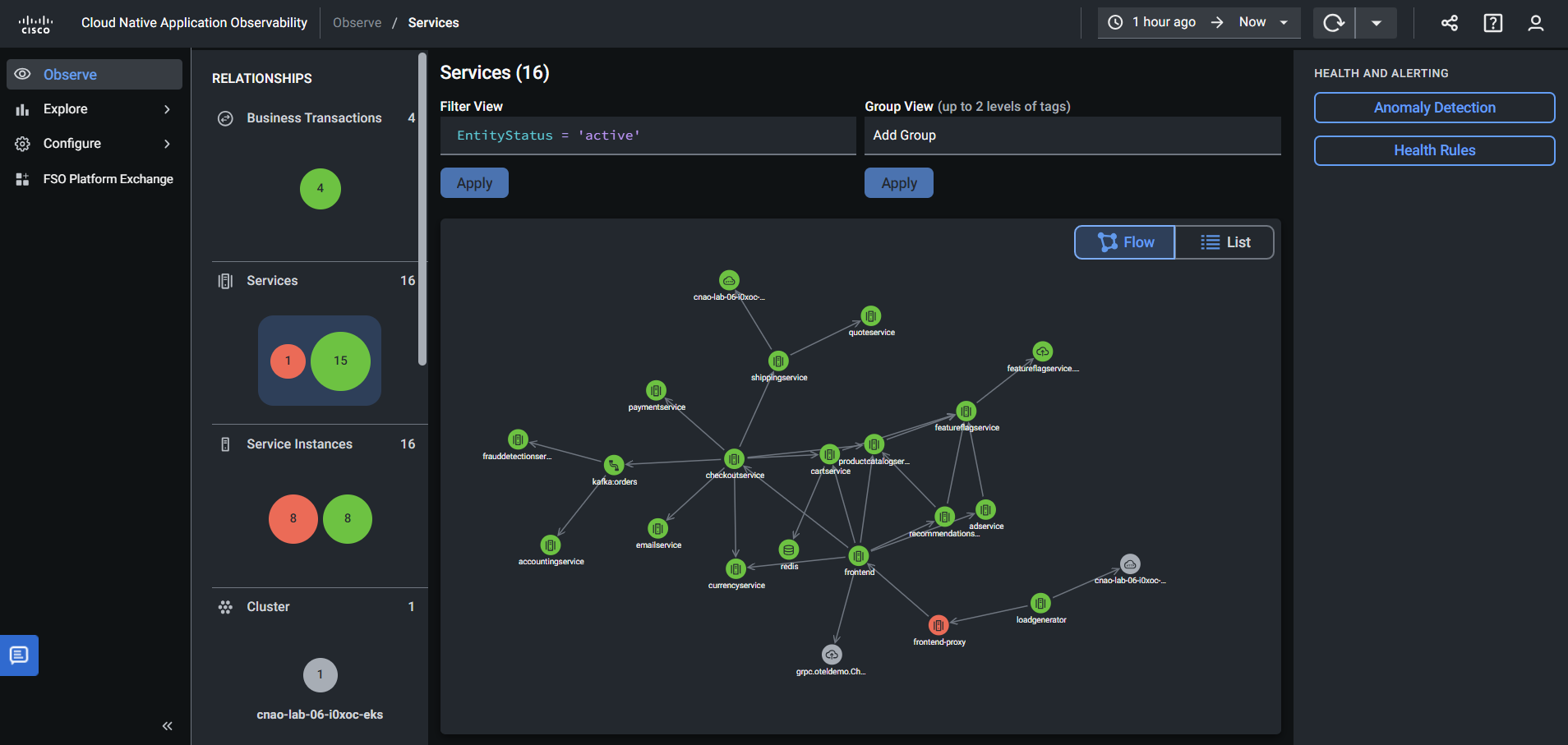Viewport: 1568px width, 745px height.
Task: Open the user profile icon
Action: tap(1535, 23)
